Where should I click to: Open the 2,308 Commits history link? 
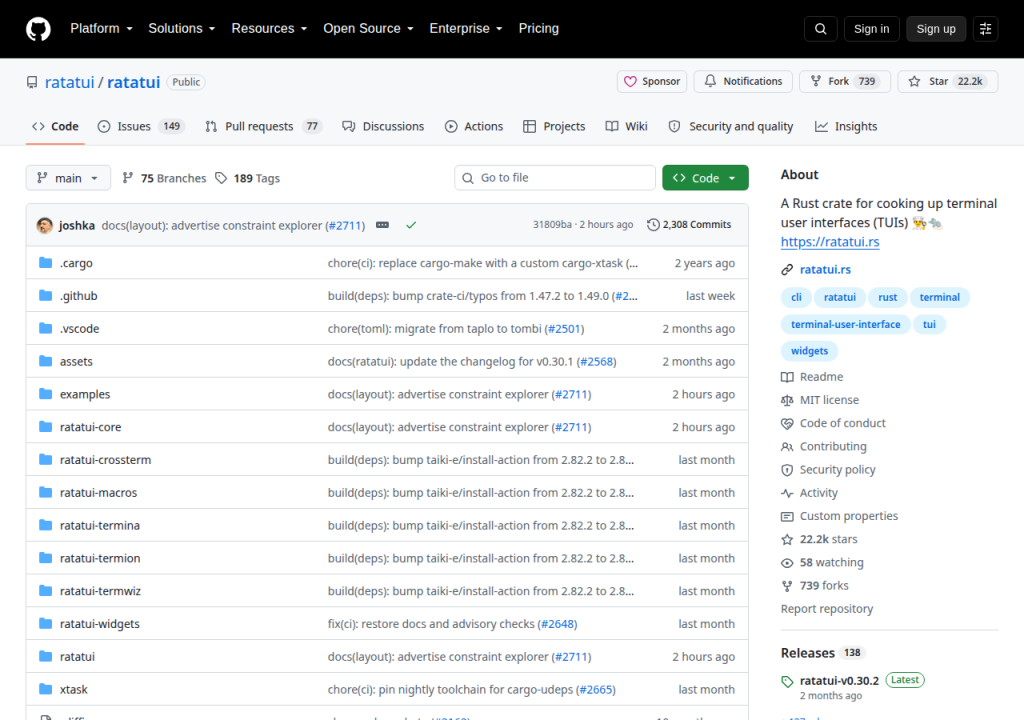(689, 225)
